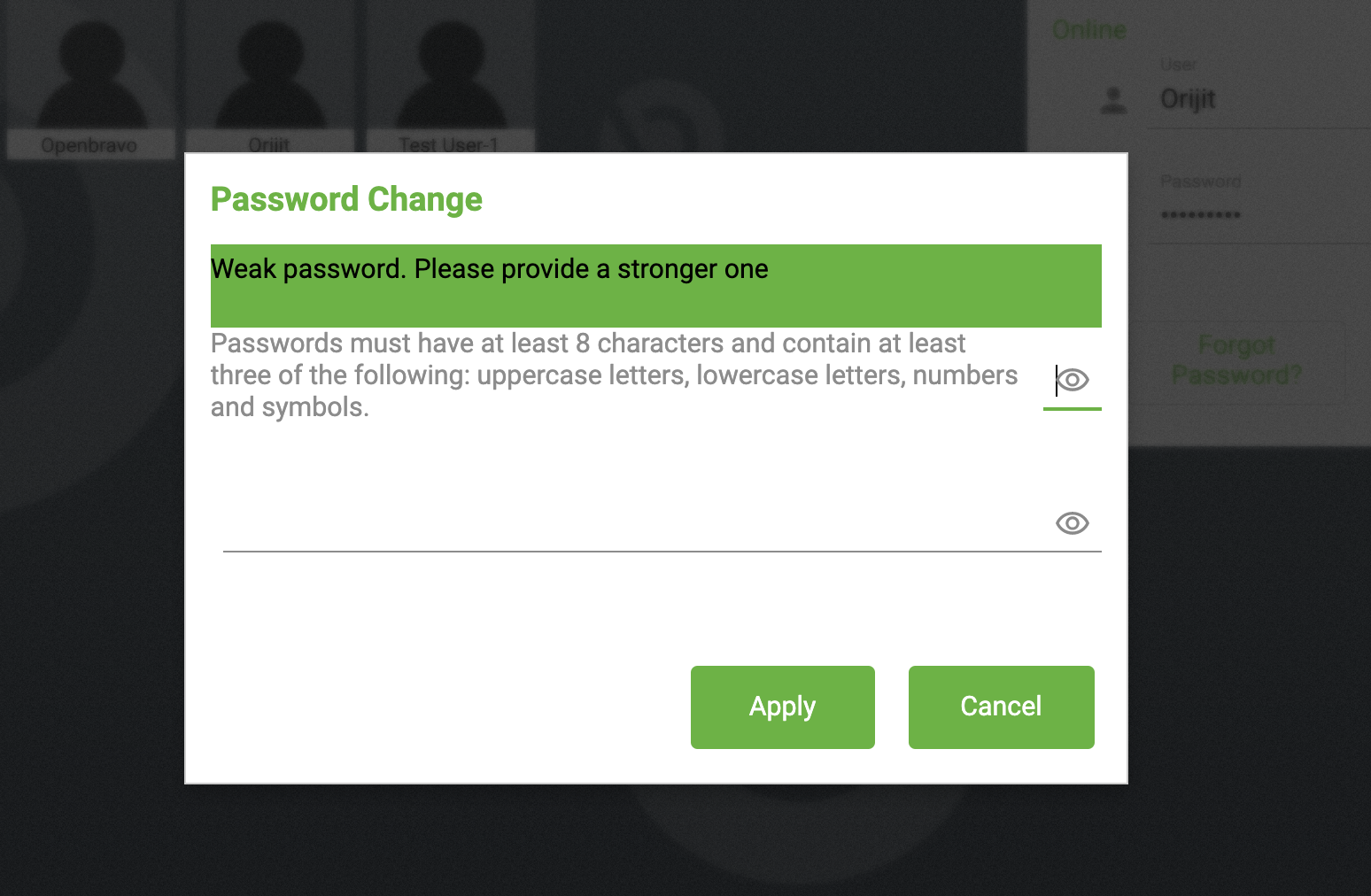Cancel the password change dialog
Screen dimensions: 1371x896
tap(1001, 707)
